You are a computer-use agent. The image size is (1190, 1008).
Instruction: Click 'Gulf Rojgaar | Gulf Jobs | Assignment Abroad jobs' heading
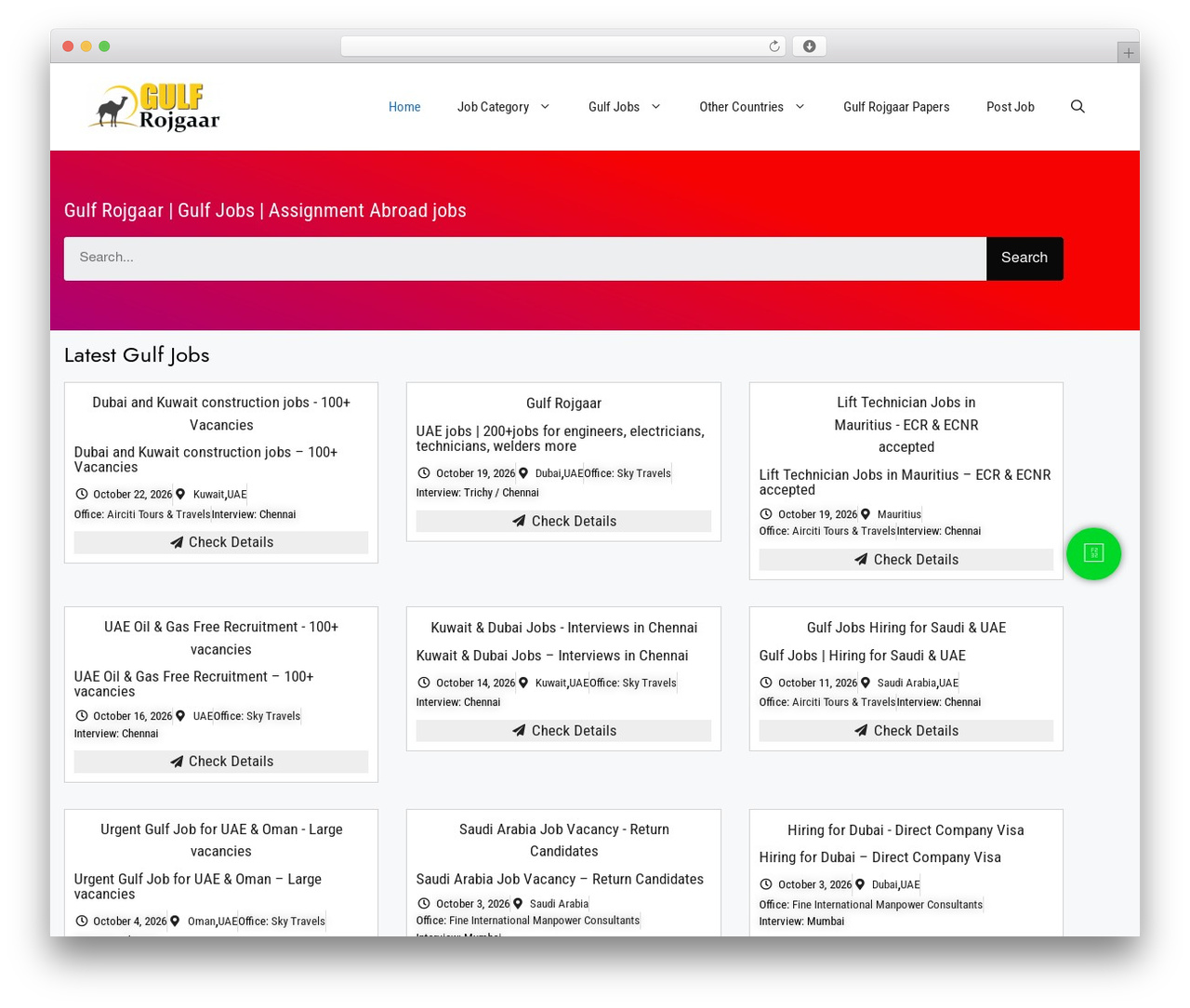point(265,211)
